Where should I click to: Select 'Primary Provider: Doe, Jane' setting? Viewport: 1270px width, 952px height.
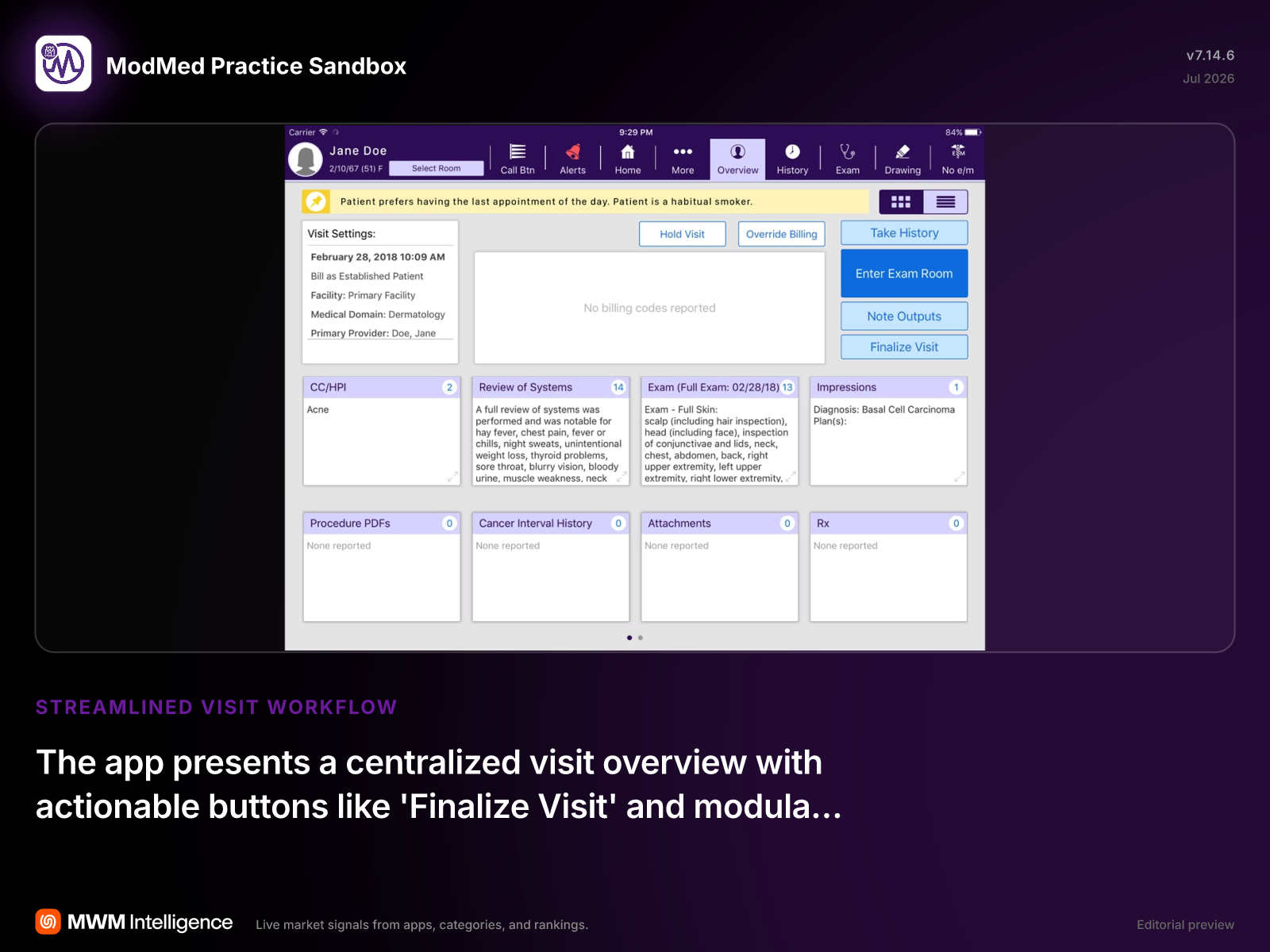(x=373, y=333)
